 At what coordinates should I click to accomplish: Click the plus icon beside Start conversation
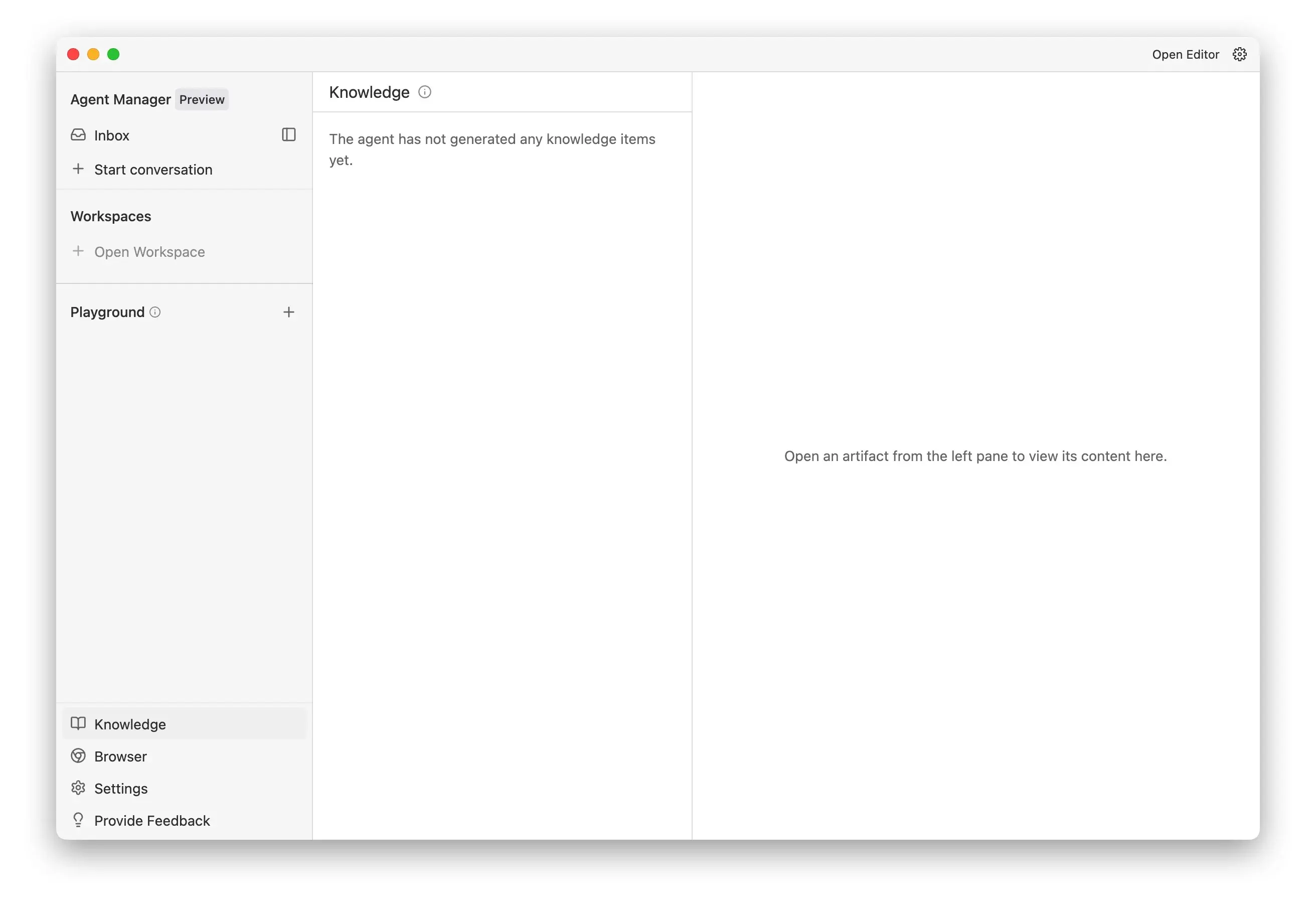(79, 169)
